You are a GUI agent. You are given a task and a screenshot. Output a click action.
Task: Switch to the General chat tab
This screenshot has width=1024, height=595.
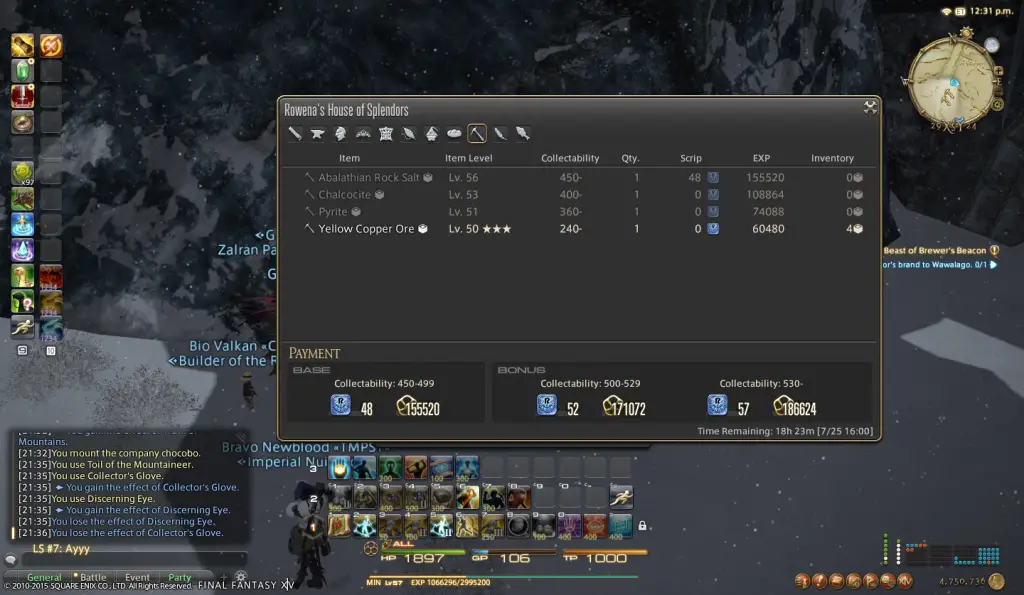point(44,577)
